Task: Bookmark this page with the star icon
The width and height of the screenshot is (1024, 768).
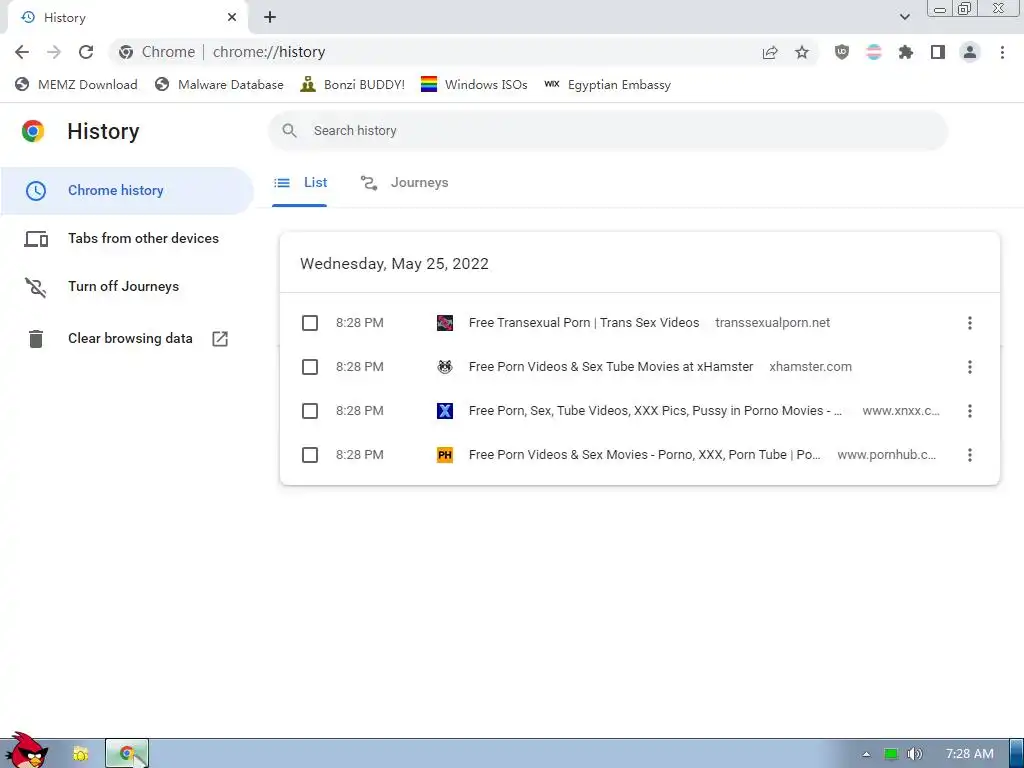Action: click(x=802, y=52)
